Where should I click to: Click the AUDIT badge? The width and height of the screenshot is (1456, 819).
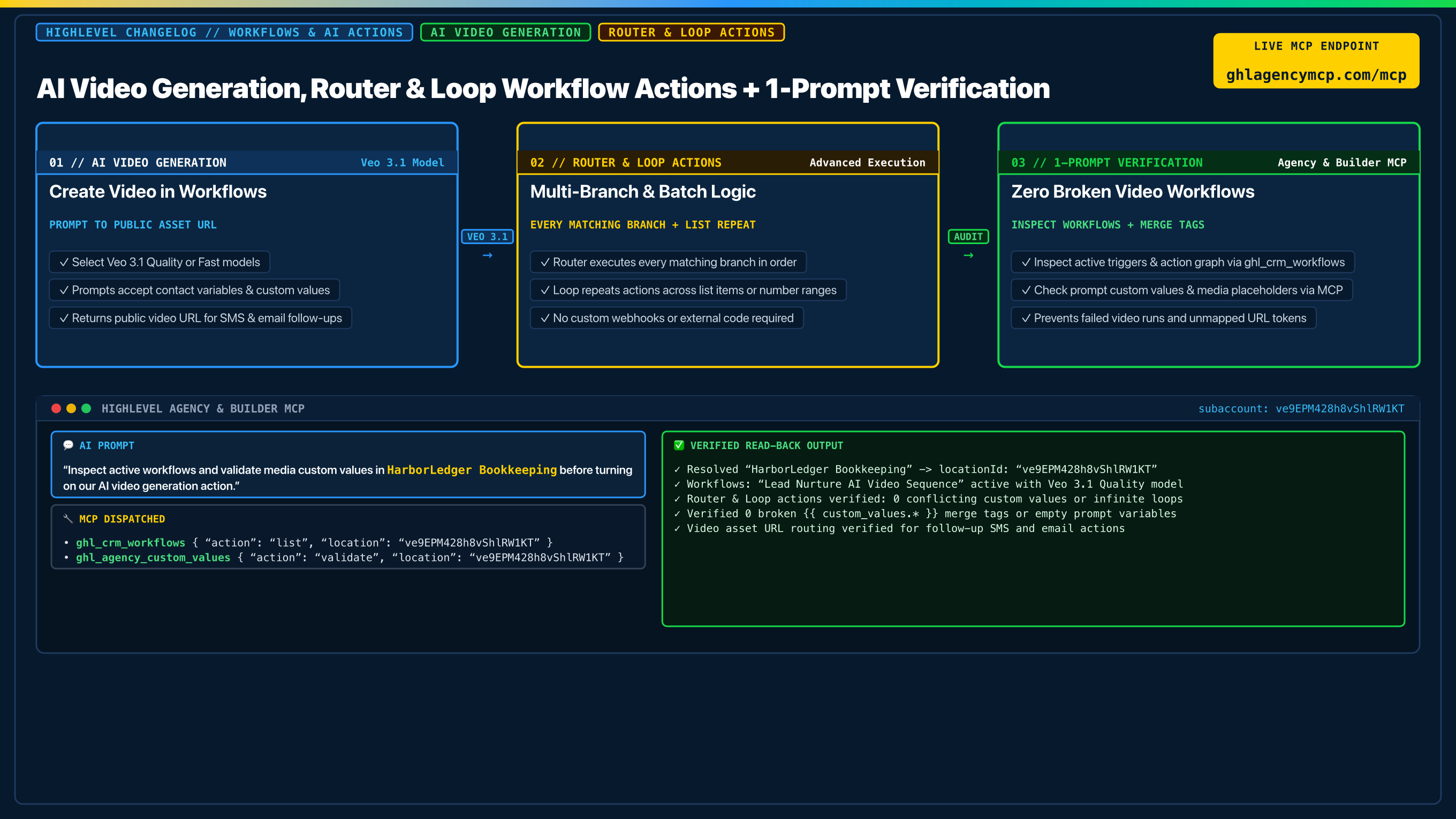click(x=968, y=237)
